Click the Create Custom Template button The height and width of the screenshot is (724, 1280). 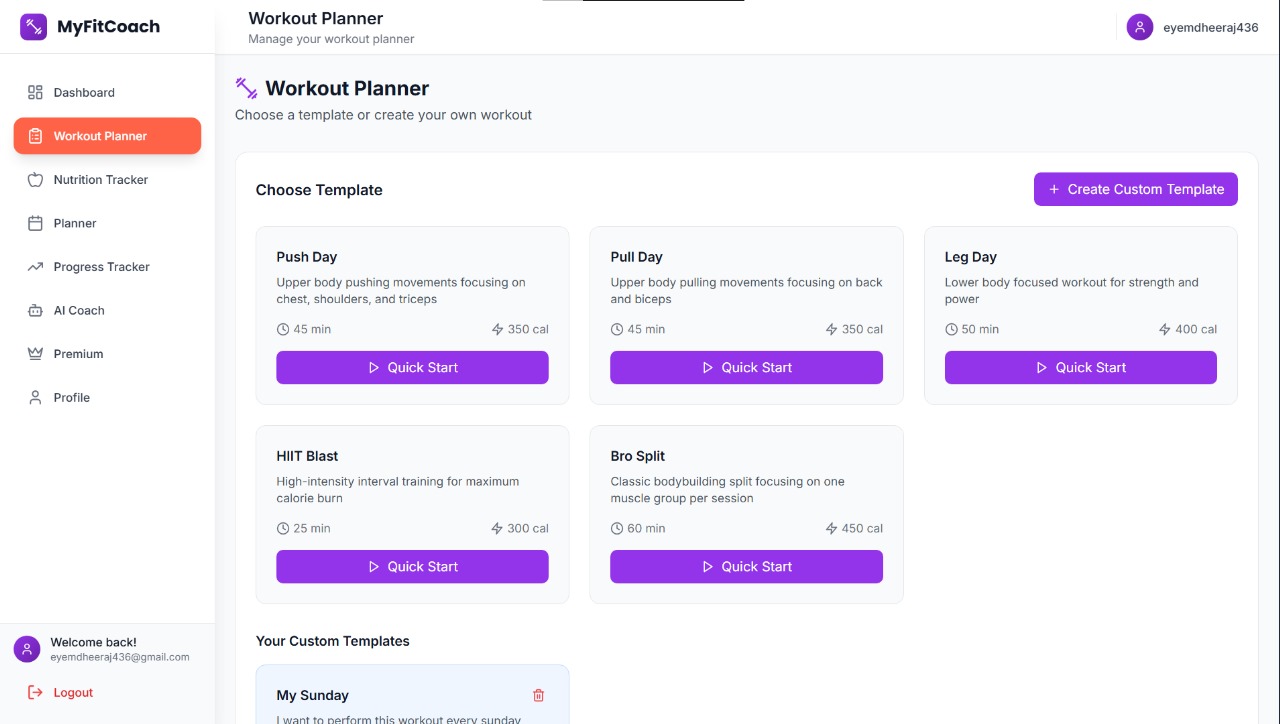(1135, 189)
